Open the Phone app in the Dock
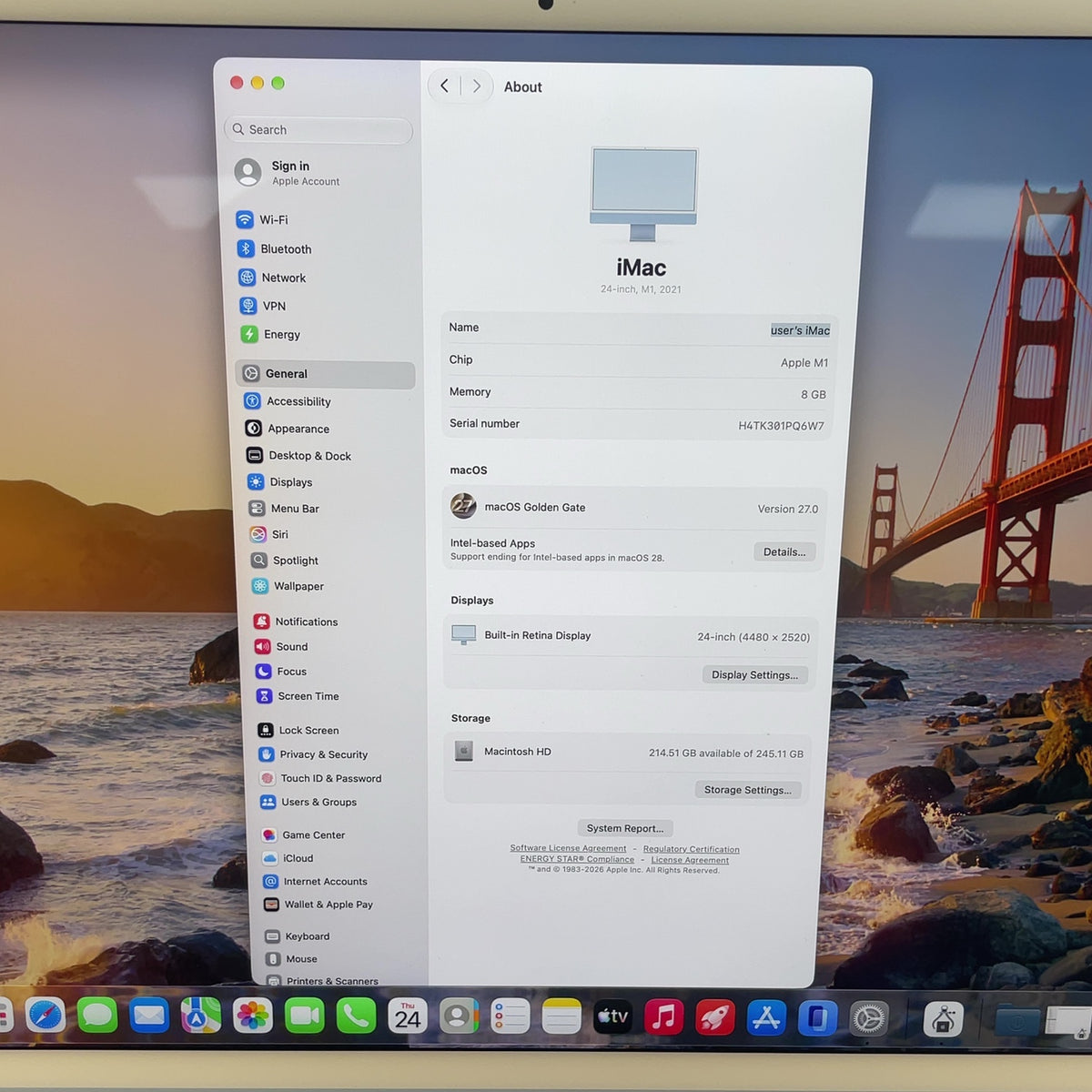1092x1092 pixels. (x=356, y=1016)
